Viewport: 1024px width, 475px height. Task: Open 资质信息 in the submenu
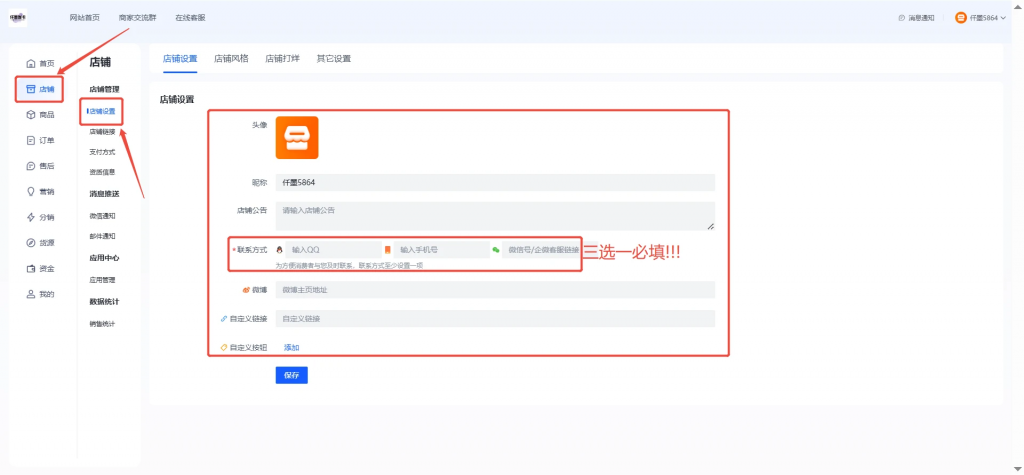click(x=103, y=172)
